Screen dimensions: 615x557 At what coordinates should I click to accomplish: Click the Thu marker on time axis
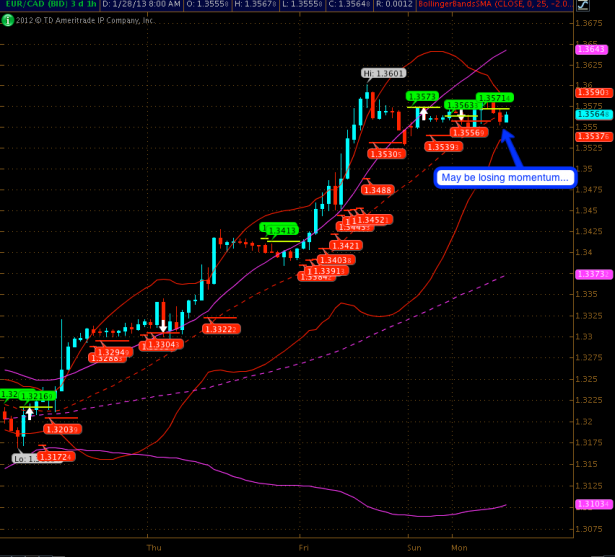153,549
